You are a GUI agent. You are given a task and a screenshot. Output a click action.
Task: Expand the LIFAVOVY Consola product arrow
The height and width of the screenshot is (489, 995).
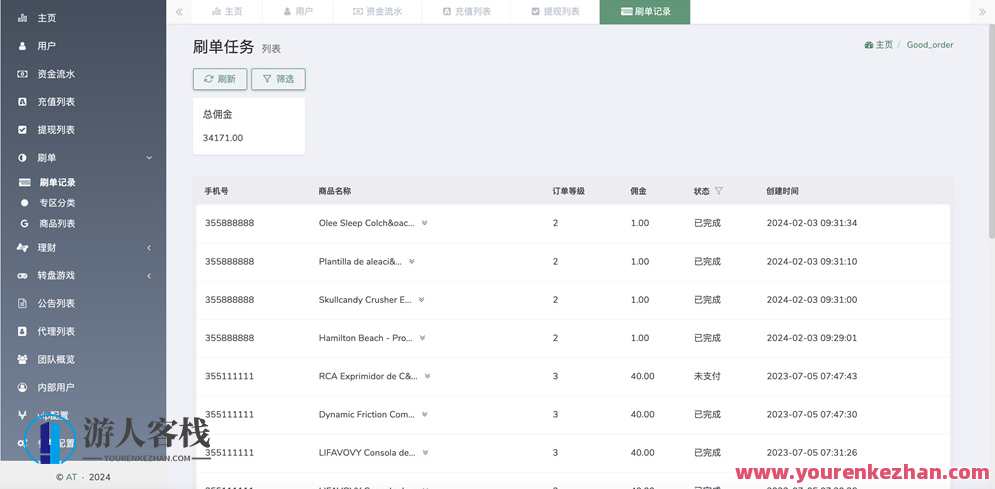coord(425,453)
